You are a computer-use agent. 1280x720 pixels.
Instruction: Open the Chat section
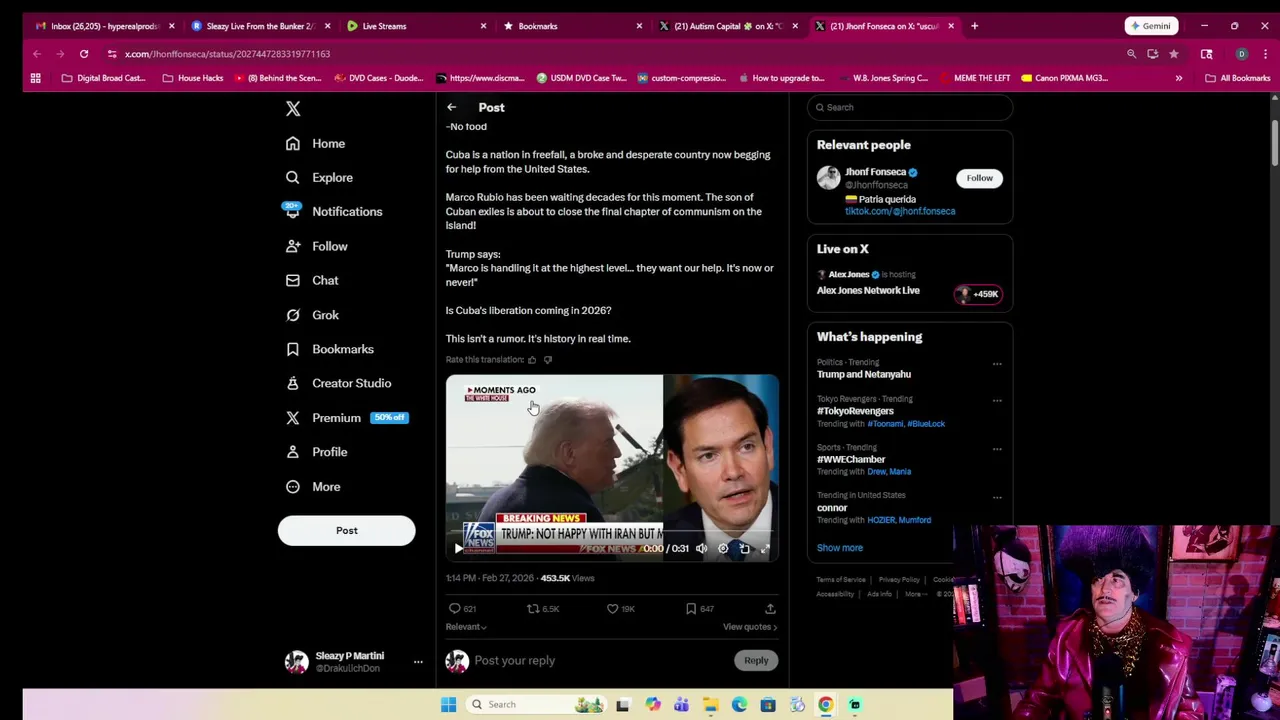point(312,281)
